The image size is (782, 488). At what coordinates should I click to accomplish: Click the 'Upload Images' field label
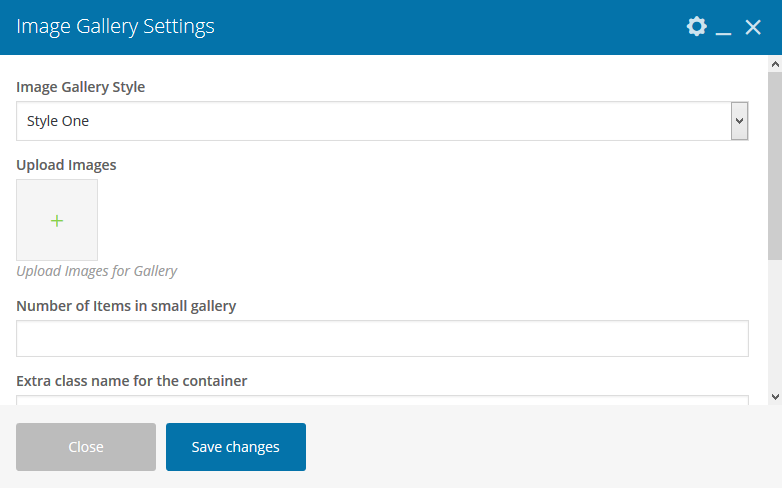(66, 165)
